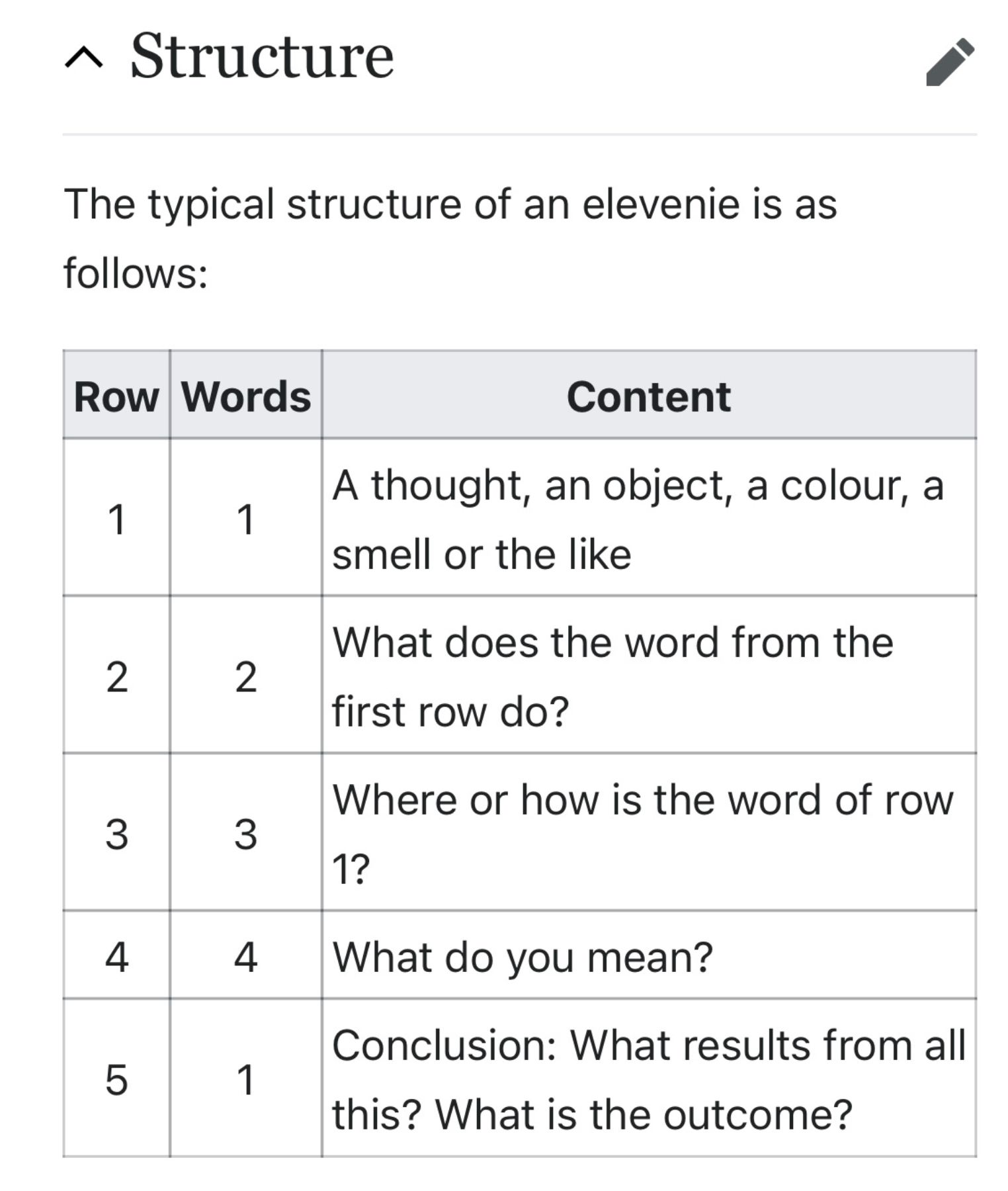Click the 'Conclusion: What results' content cell
The width and height of the screenshot is (1008, 1191).
pyautogui.click(x=648, y=1080)
